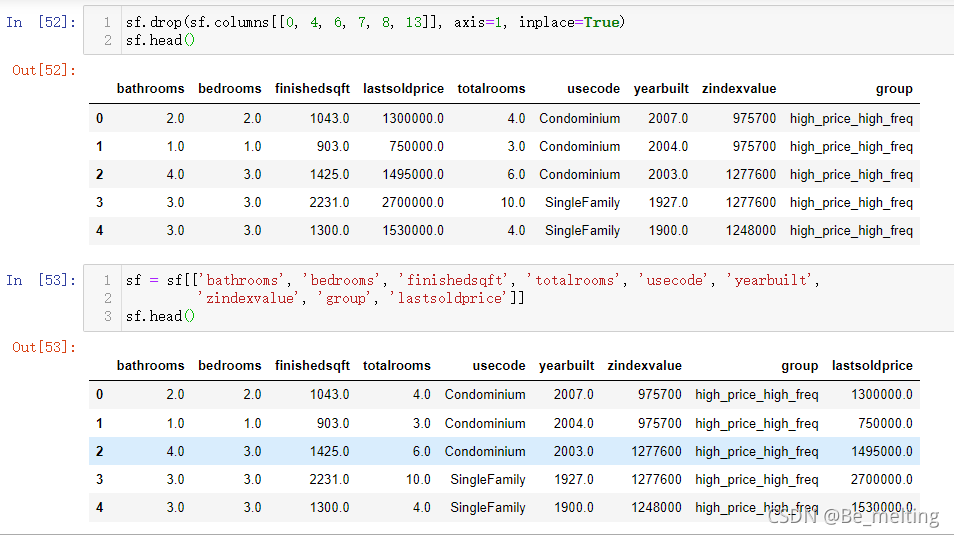Image resolution: width=954 pixels, height=537 pixels.
Task: Click 'yearbuilt' header in Out[52] table
Action: tap(661, 89)
